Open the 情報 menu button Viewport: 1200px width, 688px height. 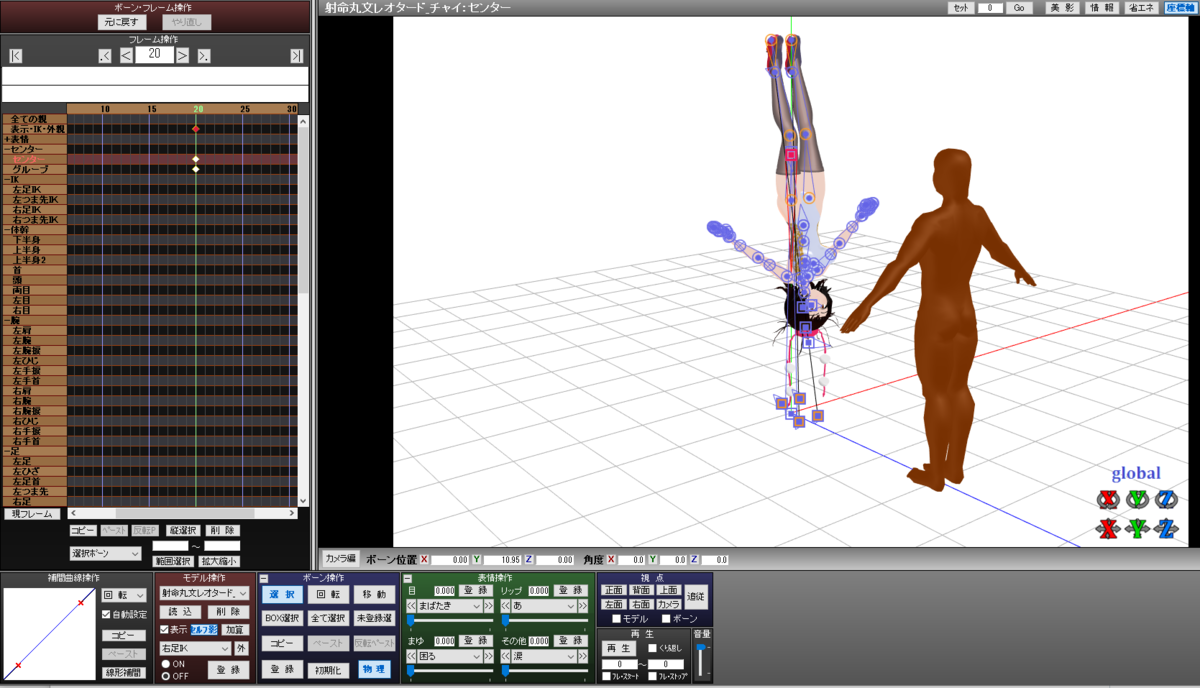coord(1102,7)
